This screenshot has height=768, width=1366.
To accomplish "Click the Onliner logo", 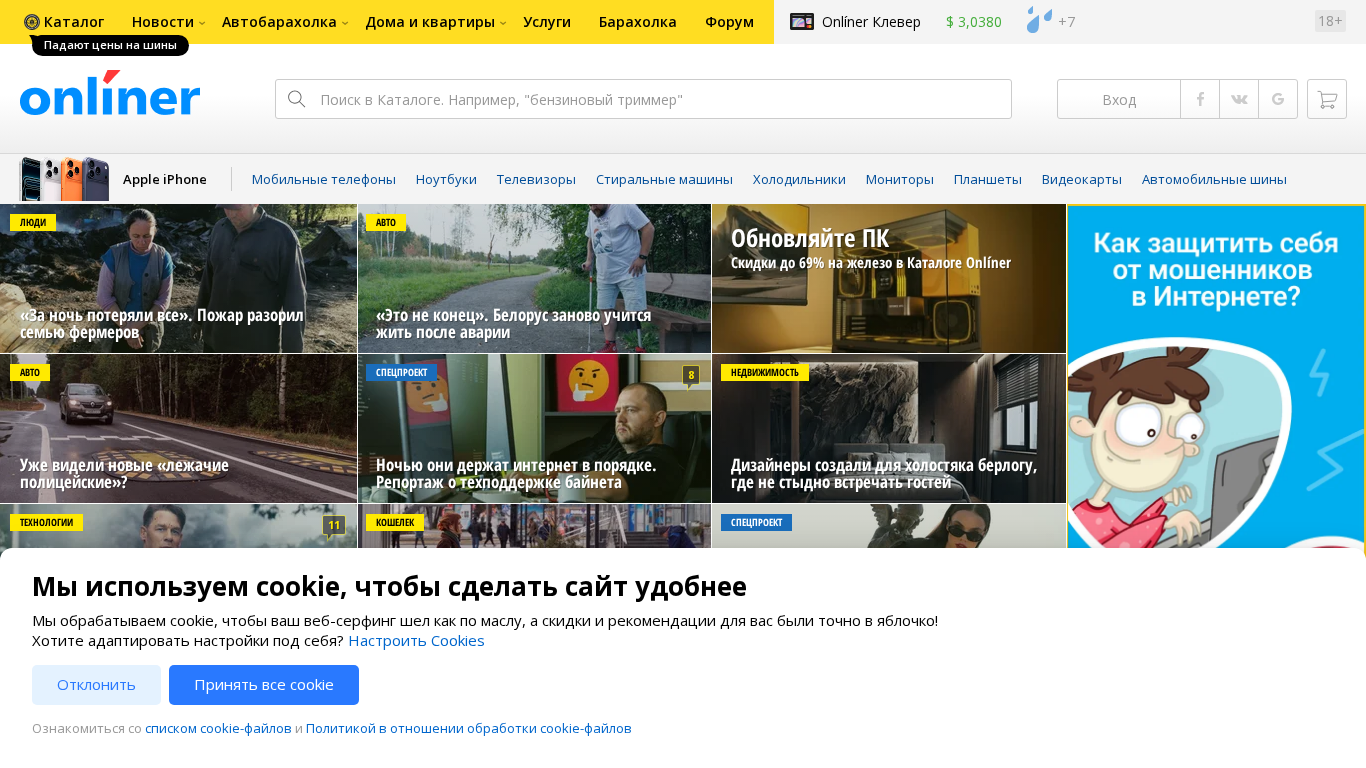I will (110, 94).
